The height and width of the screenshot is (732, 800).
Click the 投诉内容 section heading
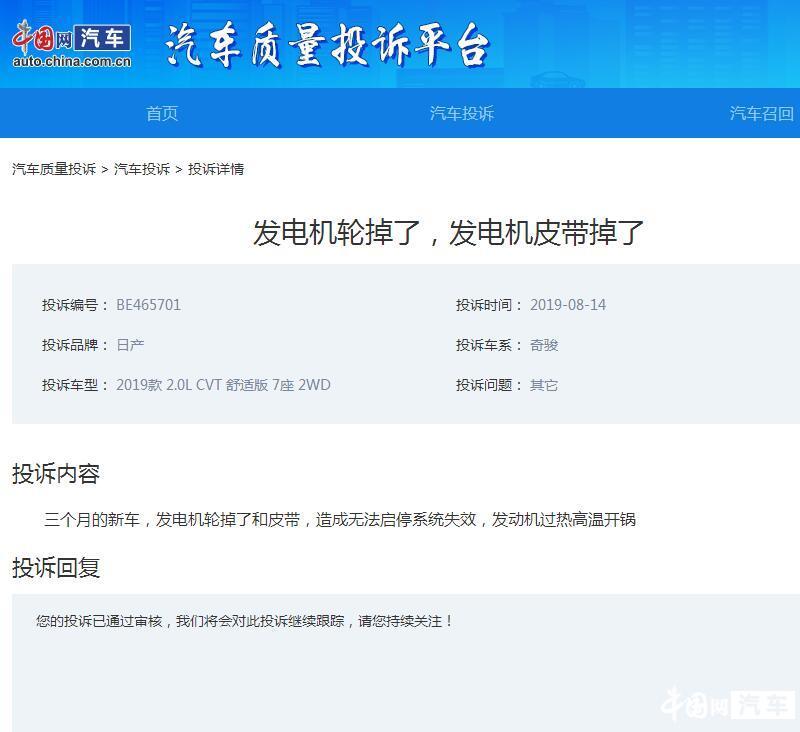click(56, 474)
